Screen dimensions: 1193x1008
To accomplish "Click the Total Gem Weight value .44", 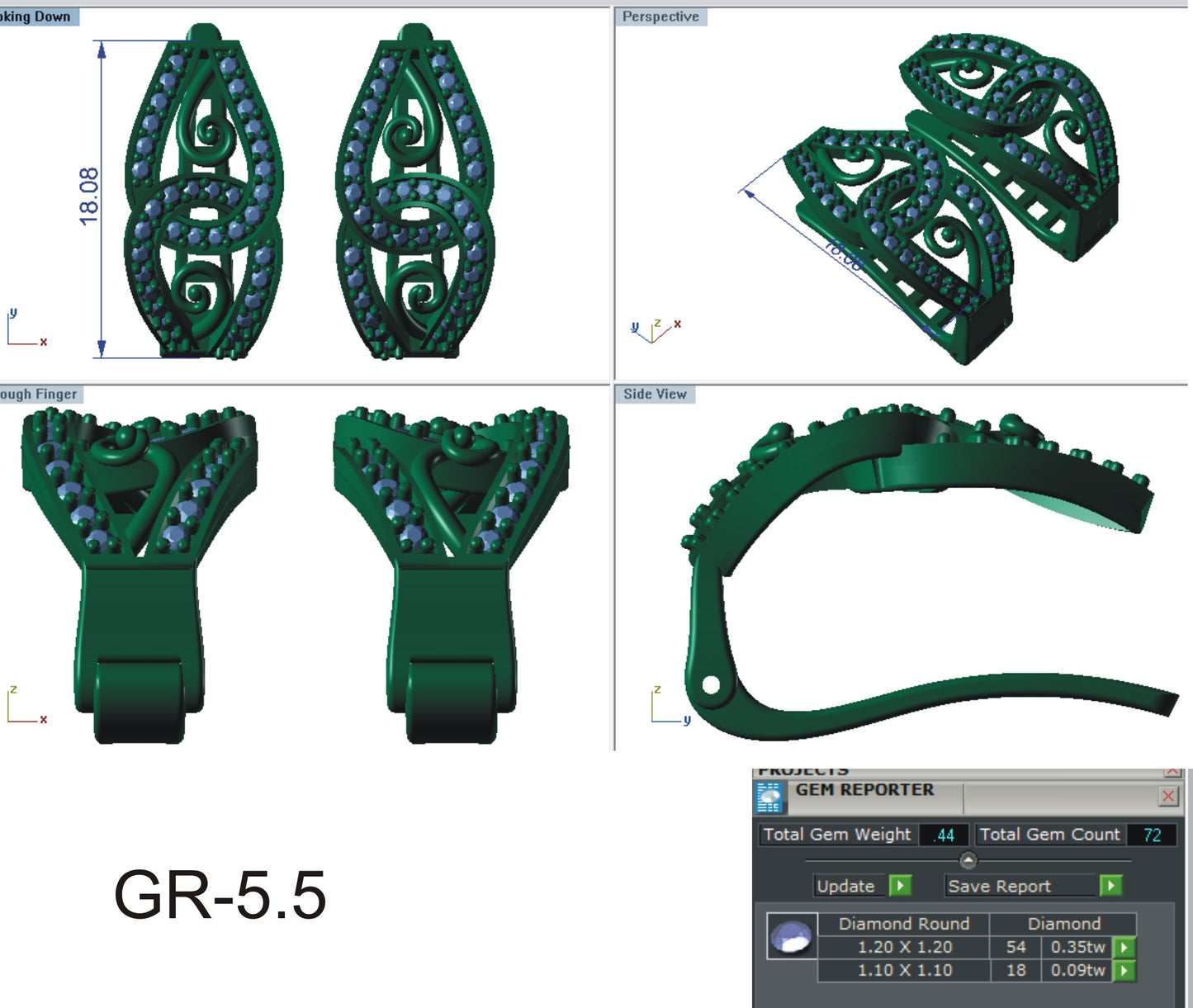I will click(944, 835).
